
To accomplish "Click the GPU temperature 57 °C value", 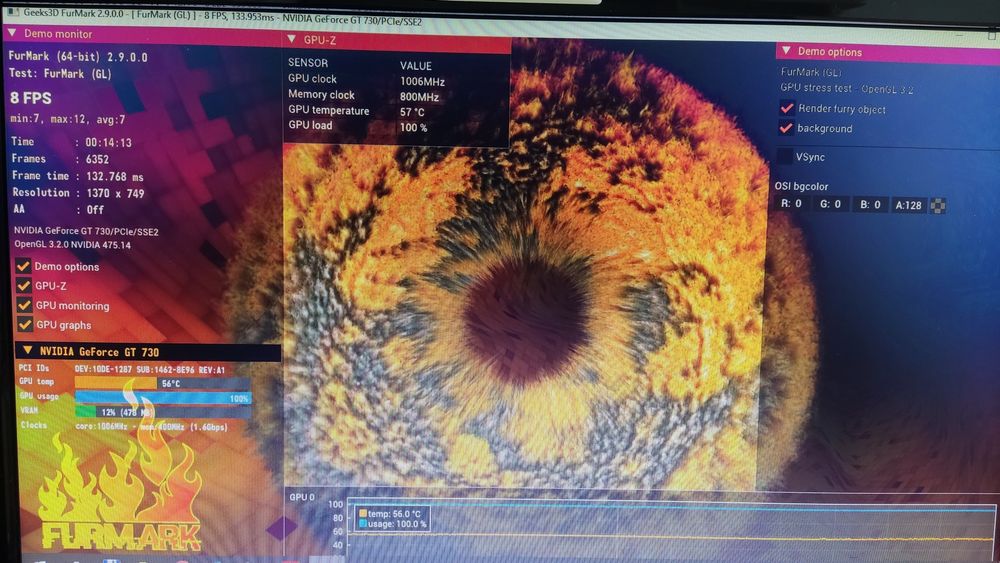I will 412,112.
